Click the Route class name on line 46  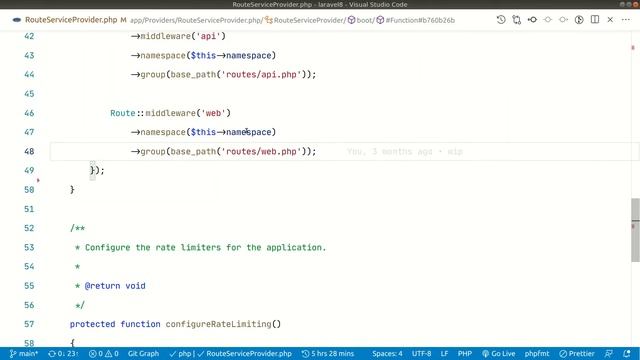122,113
